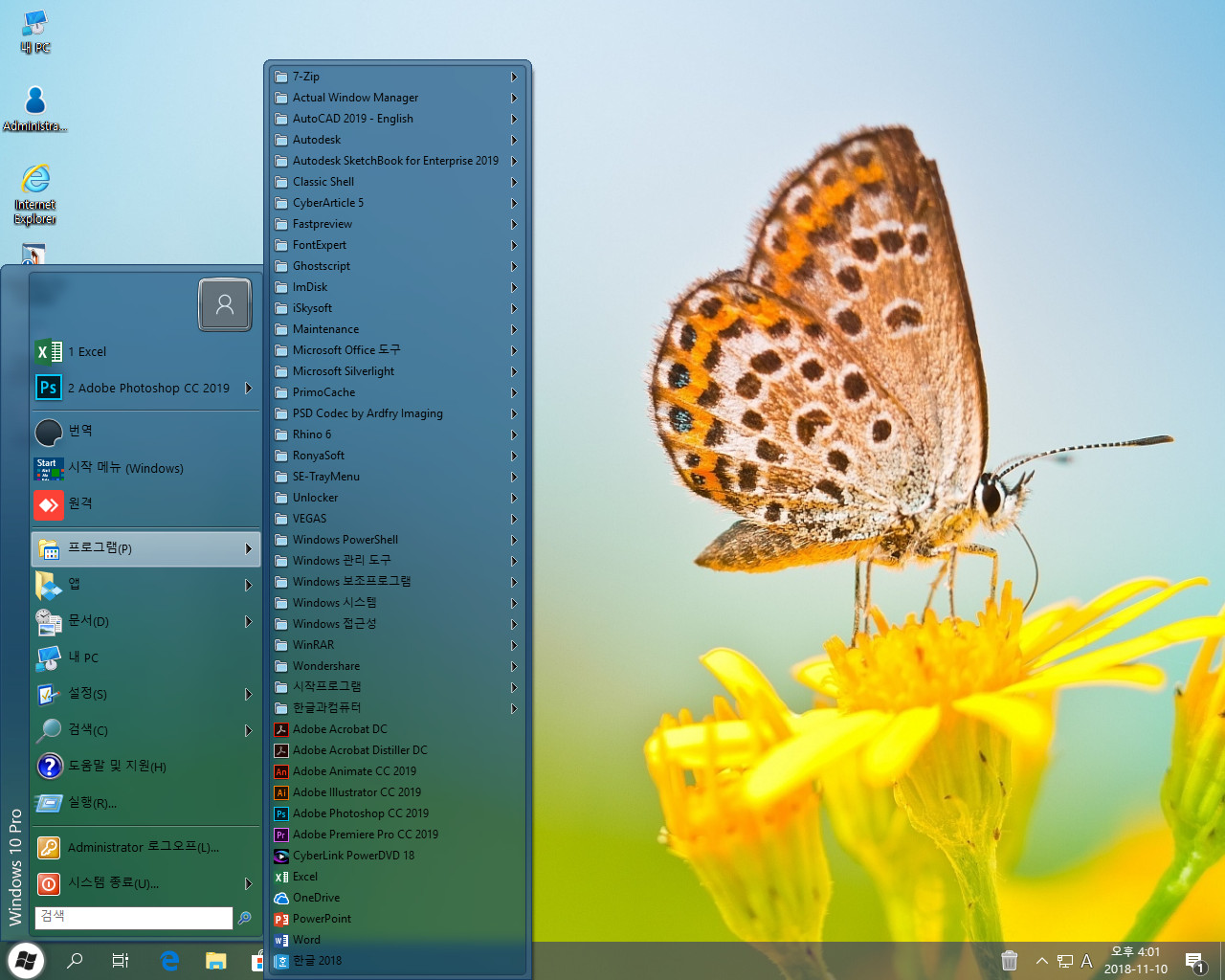Open the PSD Codec by Ardfry Imaging folder
The image size is (1225, 980).
coord(396,413)
